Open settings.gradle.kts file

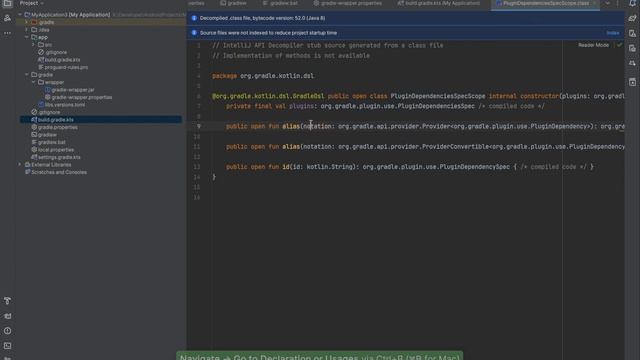(x=56, y=157)
